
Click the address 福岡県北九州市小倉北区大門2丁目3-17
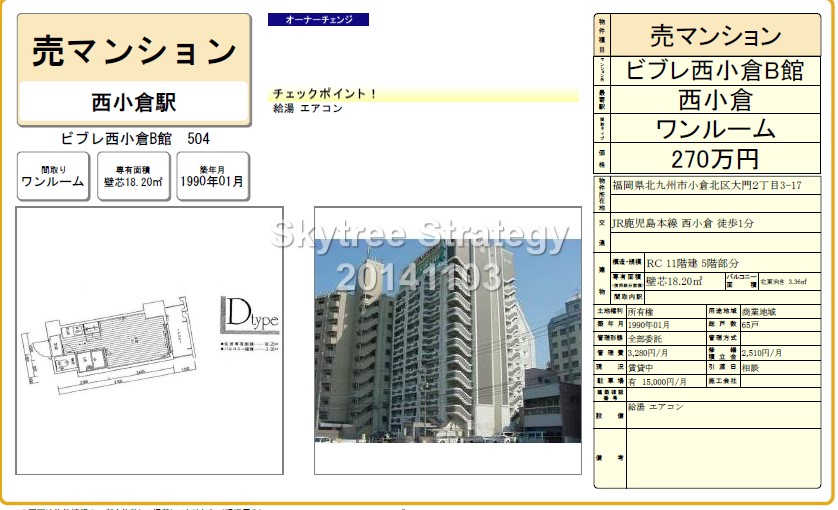click(x=707, y=186)
